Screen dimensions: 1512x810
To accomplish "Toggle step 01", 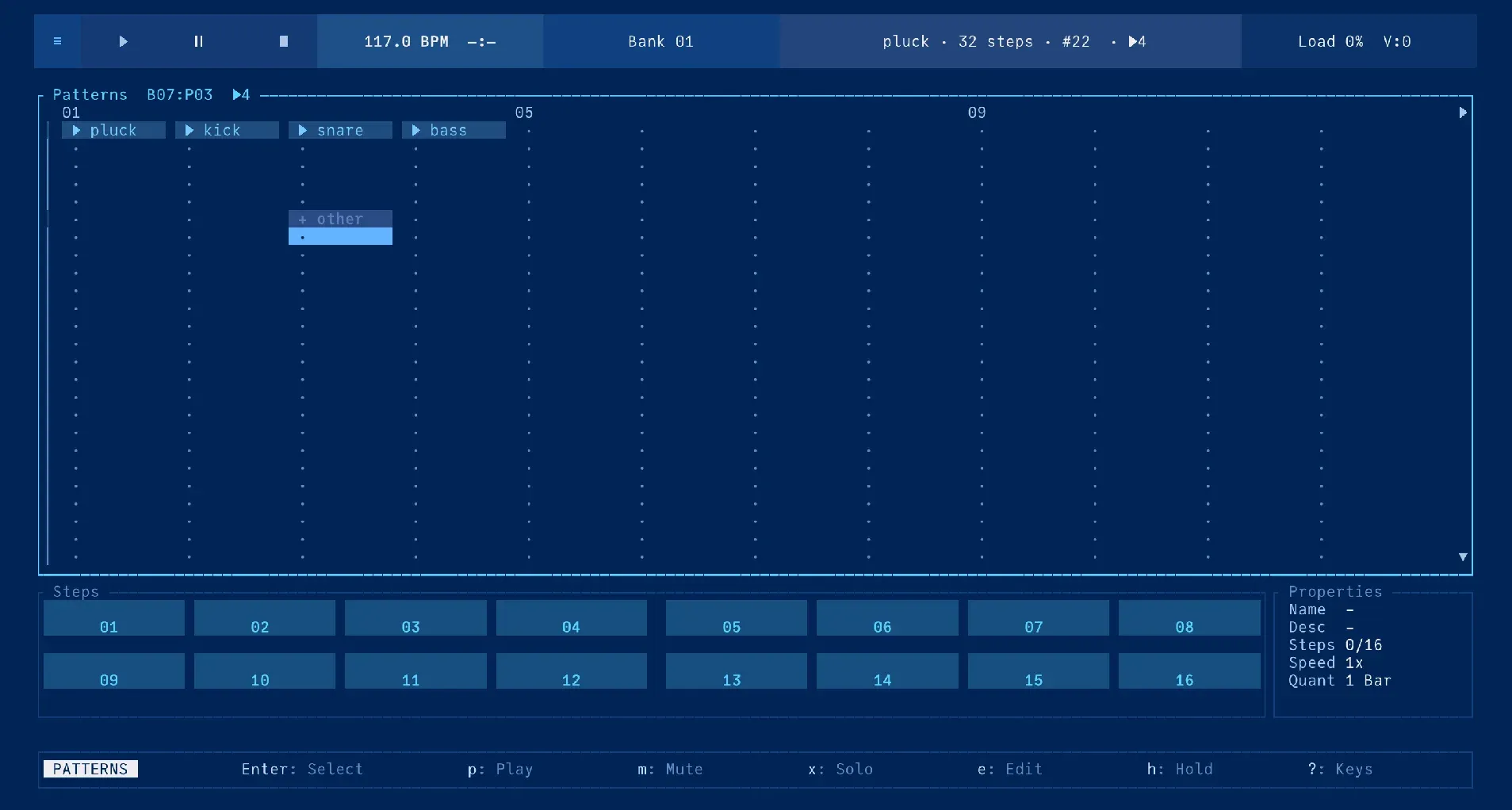I will pos(114,617).
